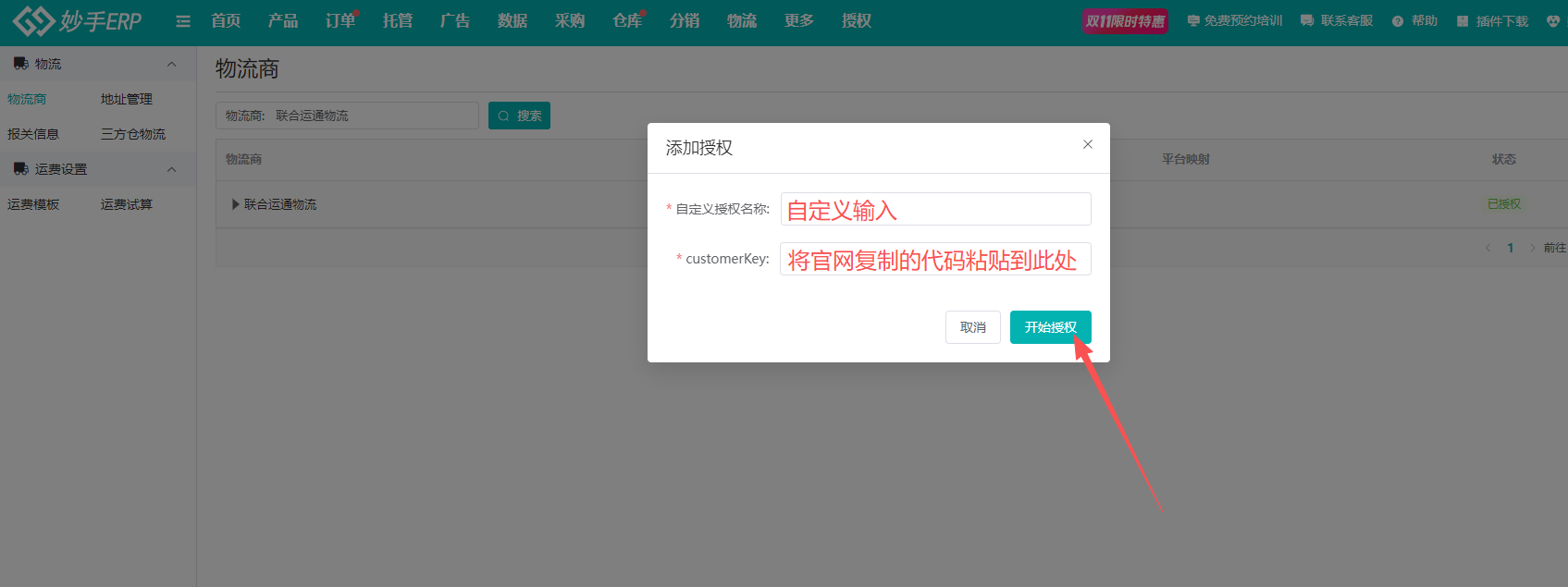Viewport: 1568px width, 587px height.
Task: Collapse the 物流 sidebar section
Action: (171, 64)
